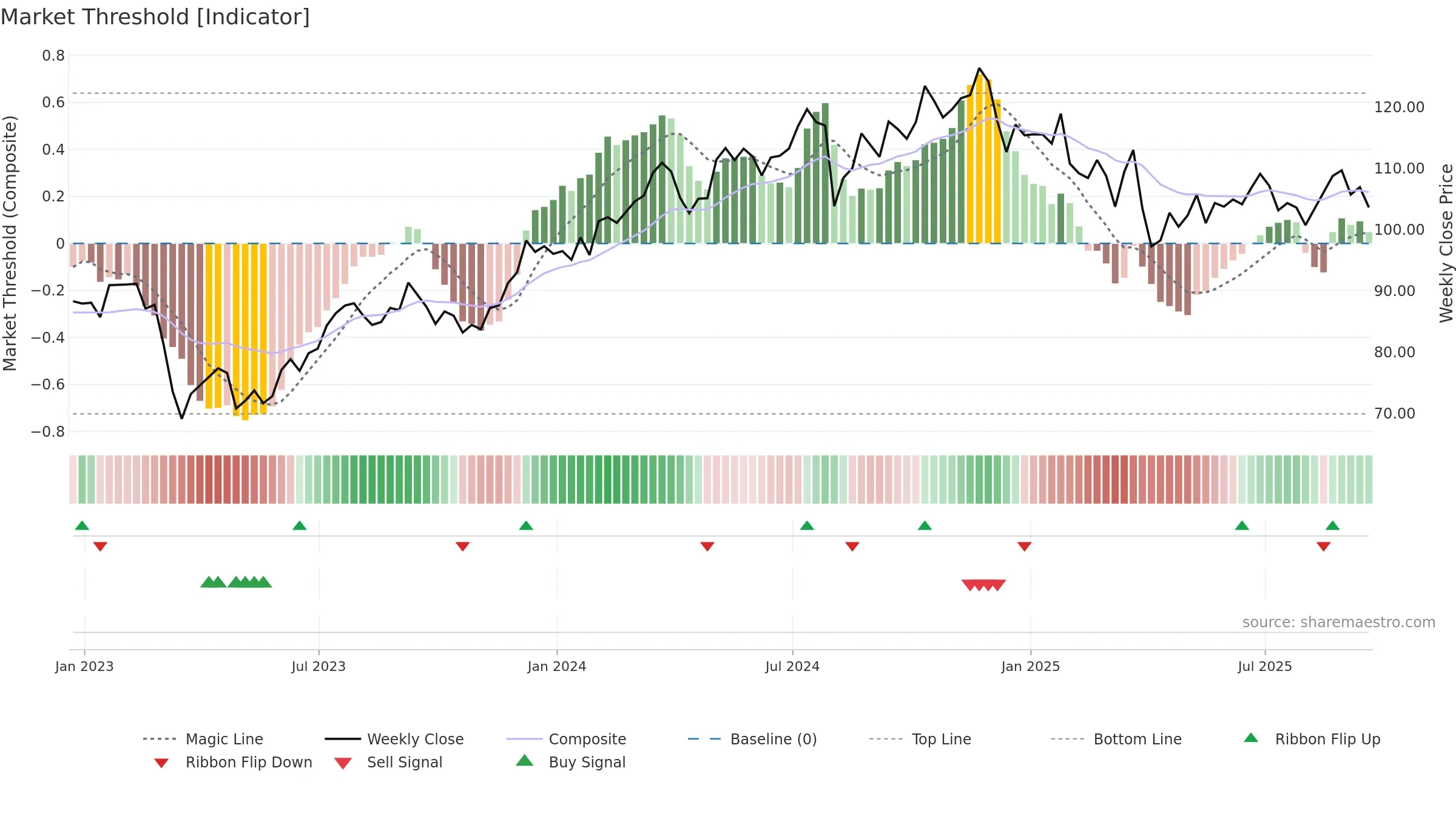Click the red triangle icon in Ribbon Flip Down legend
The height and width of the screenshot is (819, 1456).
point(161,763)
